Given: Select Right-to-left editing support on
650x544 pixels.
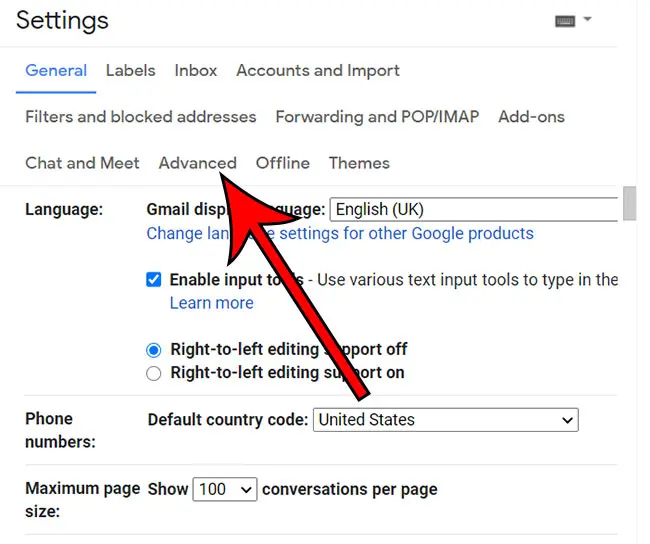Looking at the screenshot, I should tap(154, 373).
